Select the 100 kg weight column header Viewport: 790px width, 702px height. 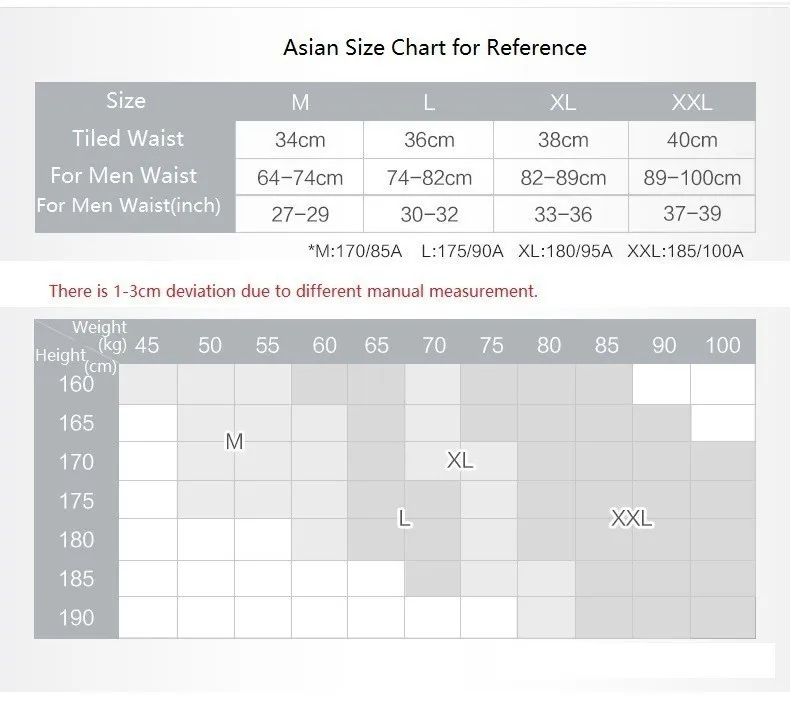(x=722, y=346)
